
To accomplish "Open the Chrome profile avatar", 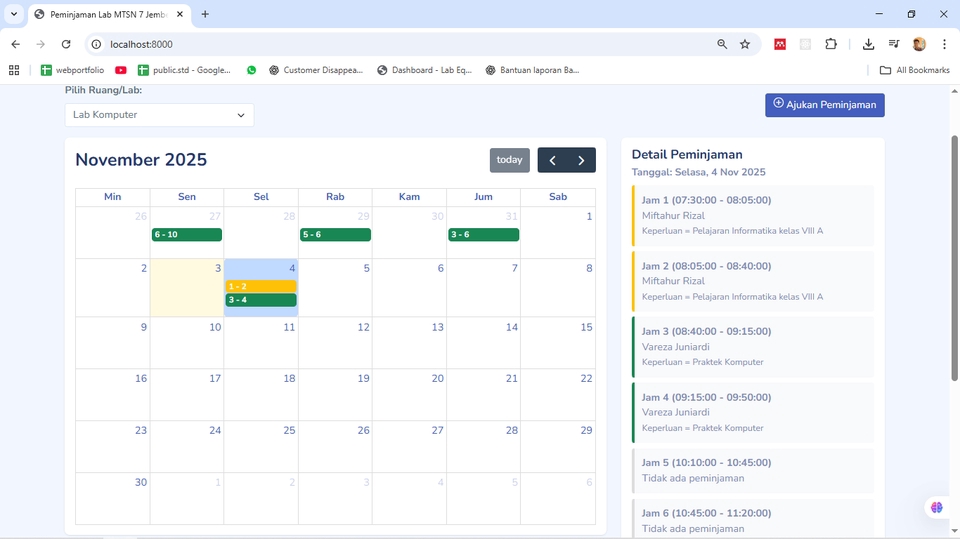I will 919,44.
